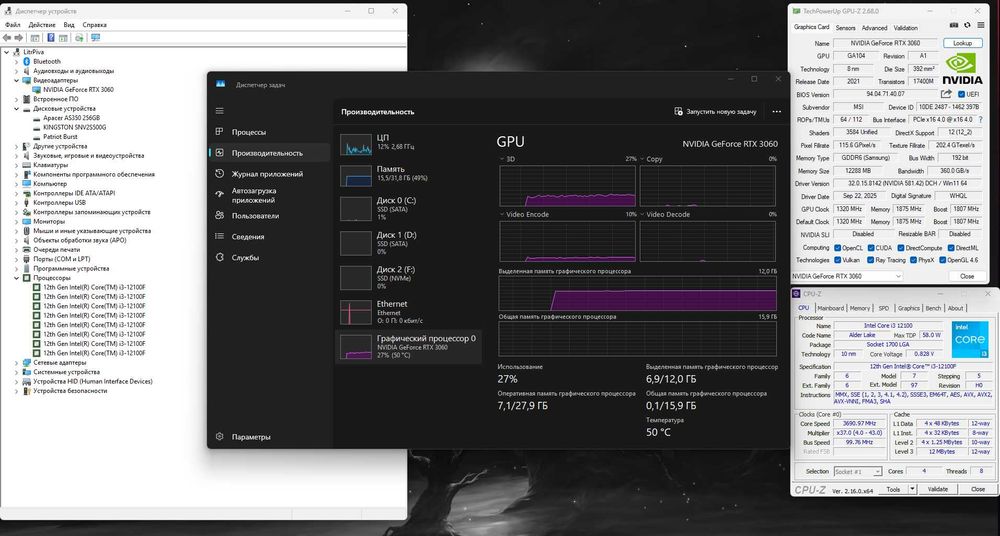The width and height of the screenshot is (1000, 536).
Task: Click the Bus Interface question mark in GPU-Z
Action: tap(980, 120)
